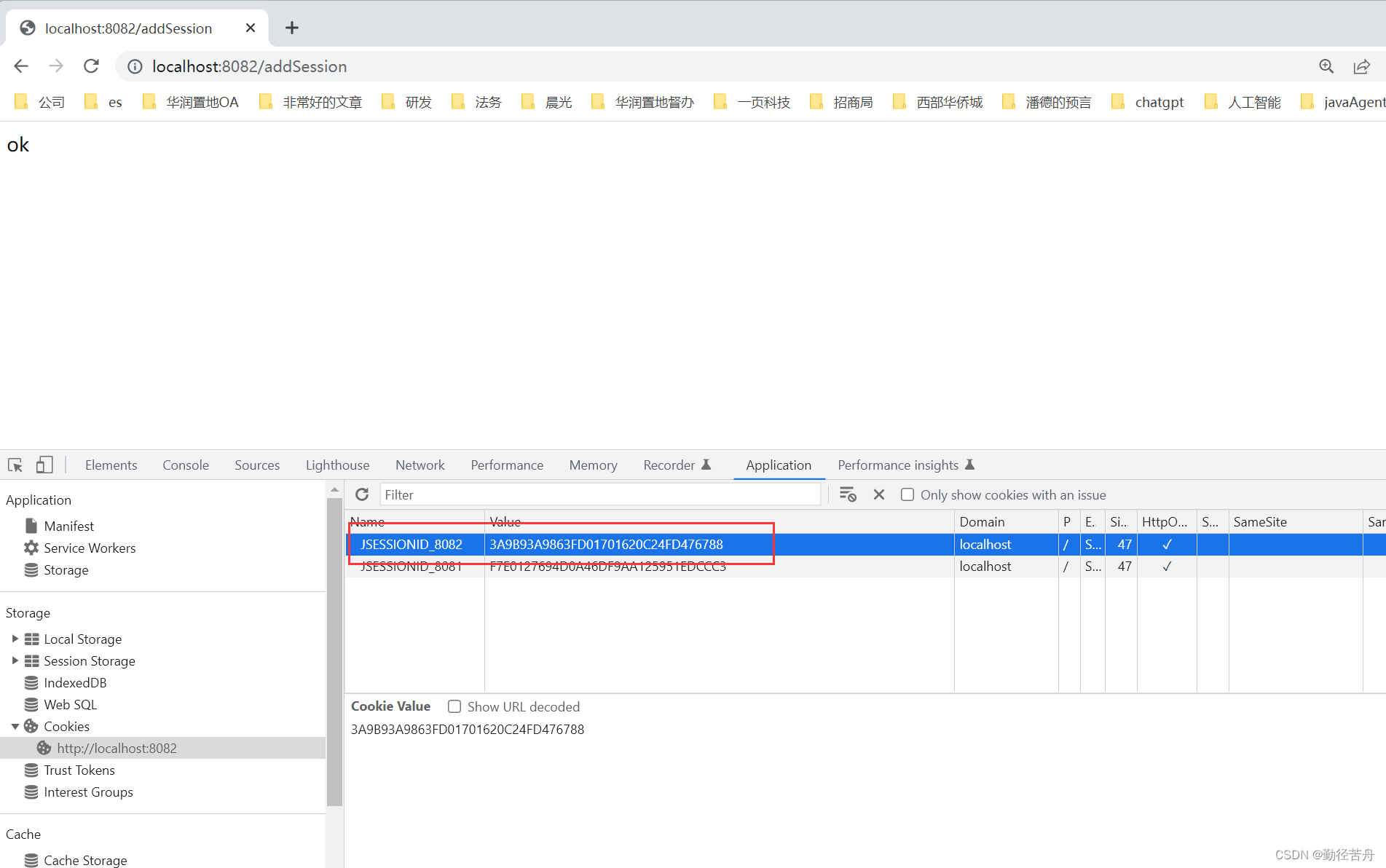Click the cookie Filter input field
The height and width of the screenshot is (868, 1386).
click(x=600, y=494)
